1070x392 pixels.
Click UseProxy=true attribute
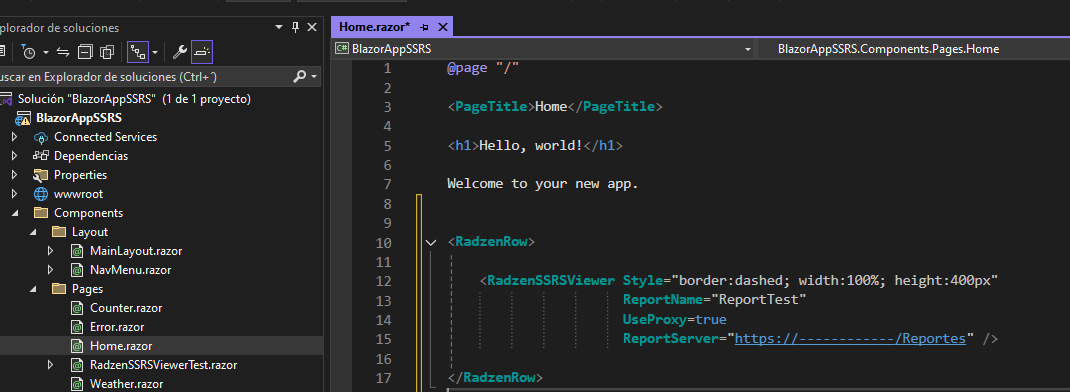point(674,320)
